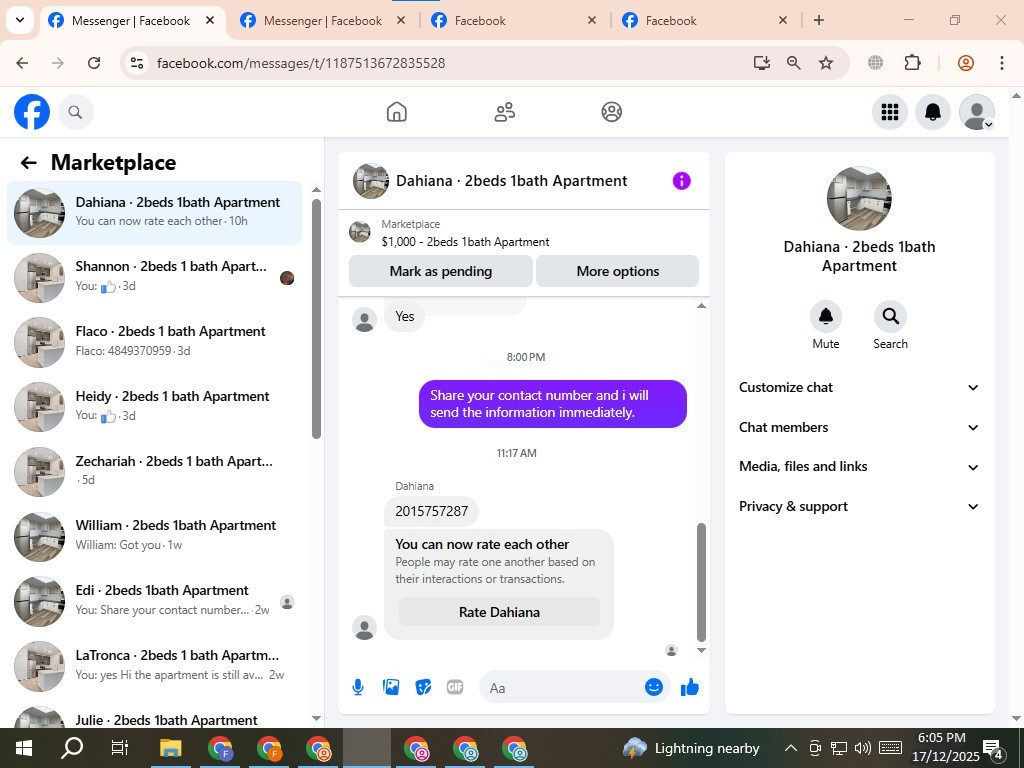This screenshot has width=1024, height=768.
Task: Bookmark this page star icon
Action: tap(826, 63)
